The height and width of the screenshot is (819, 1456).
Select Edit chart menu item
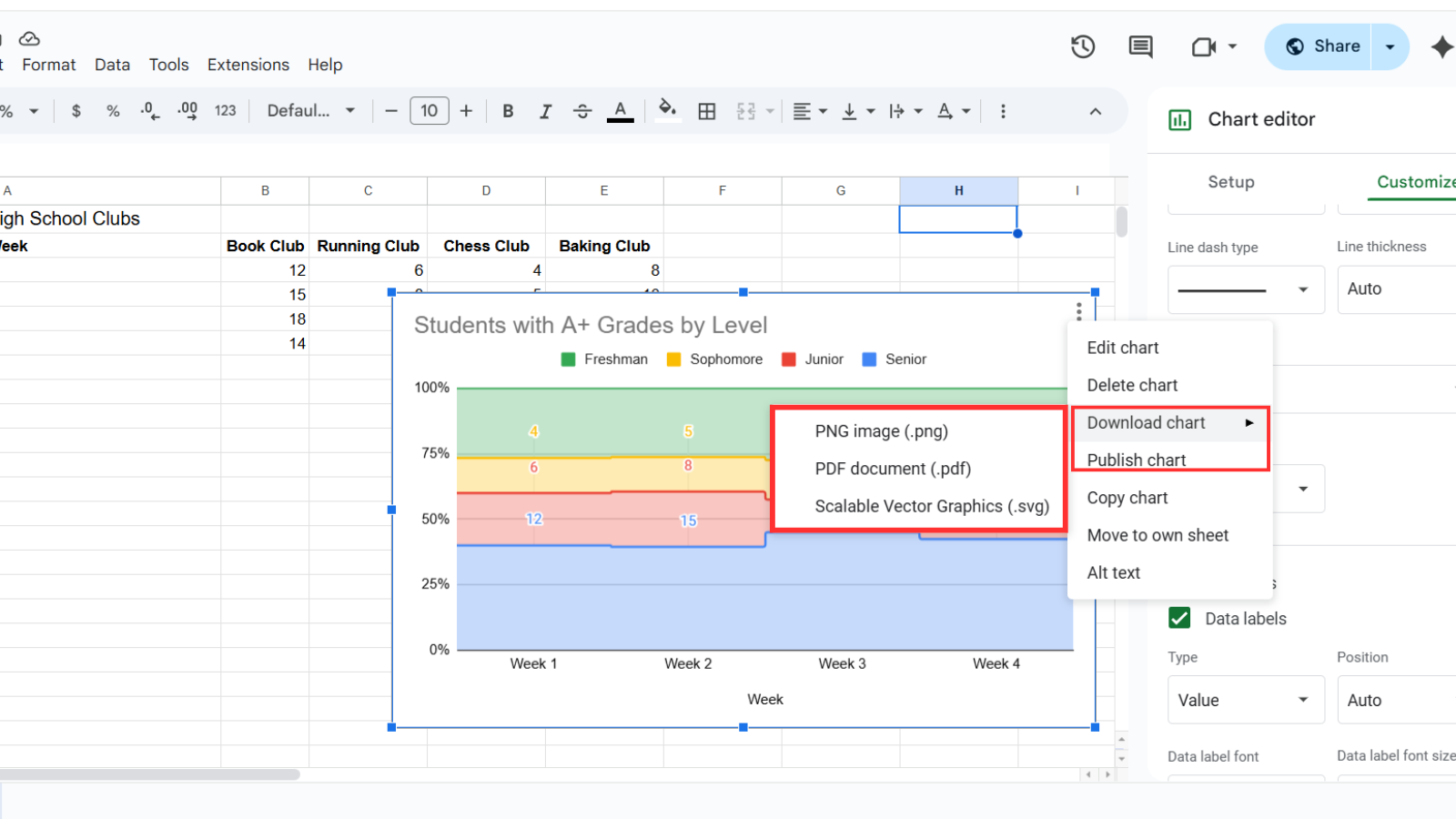(1169, 348)
